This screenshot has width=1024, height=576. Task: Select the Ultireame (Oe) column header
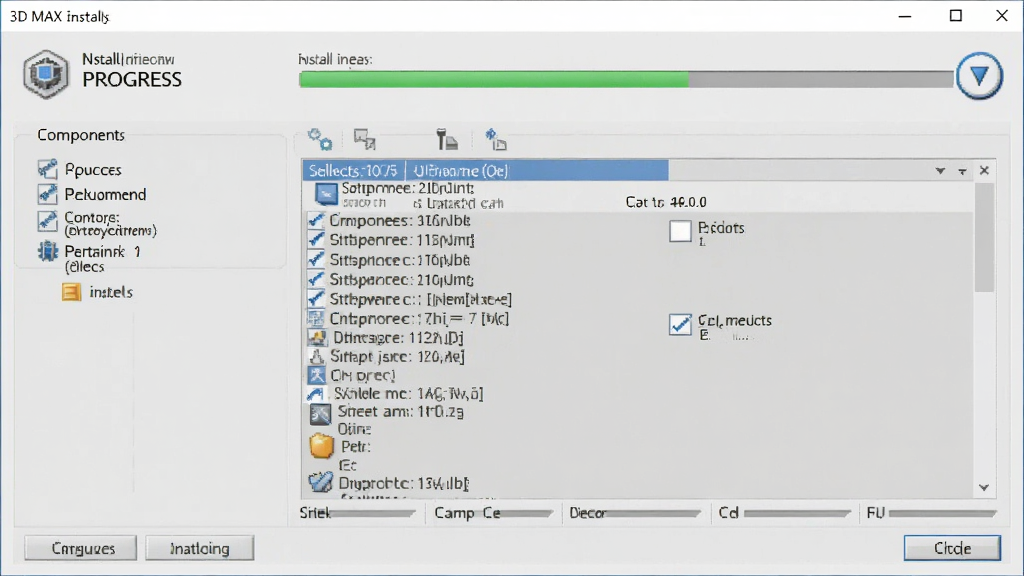point(537,171)
